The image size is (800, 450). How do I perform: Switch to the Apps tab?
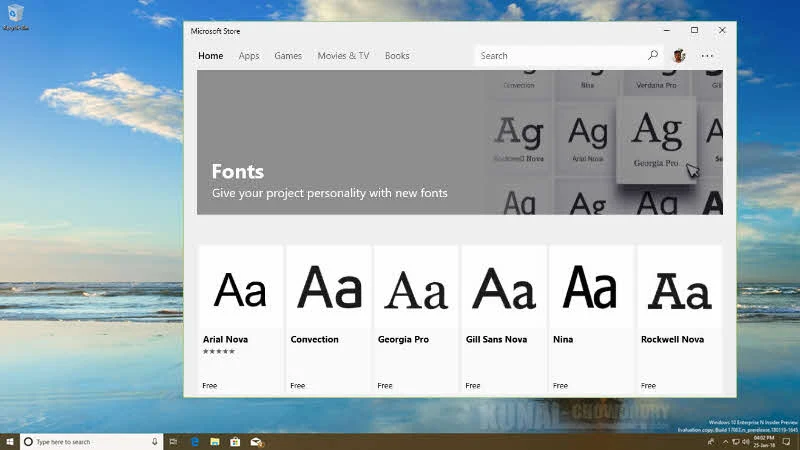(x=249, y=56)
